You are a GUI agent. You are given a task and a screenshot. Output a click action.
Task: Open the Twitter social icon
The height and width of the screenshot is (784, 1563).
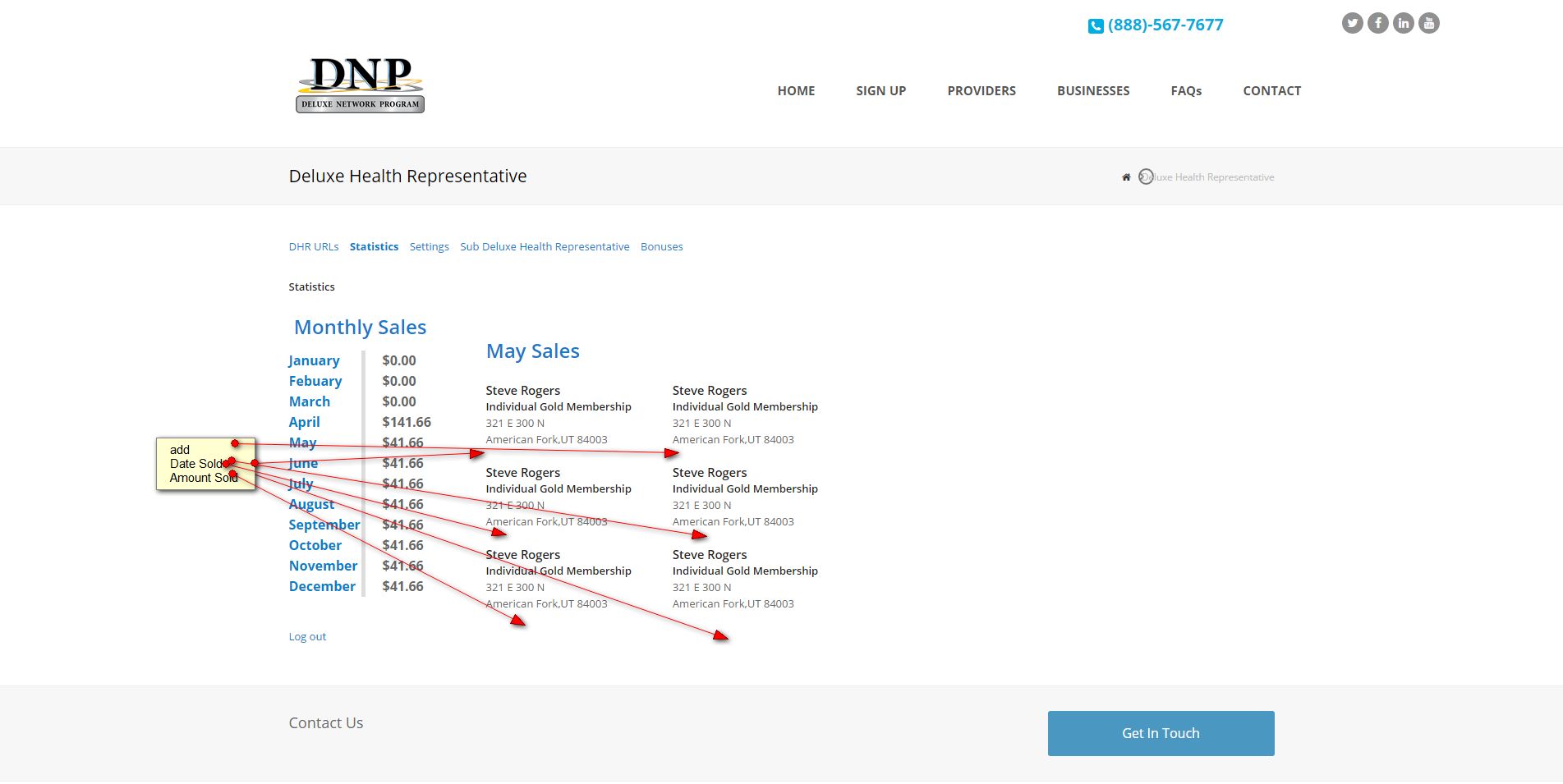pyautogui.click(x=1352, y=23)
